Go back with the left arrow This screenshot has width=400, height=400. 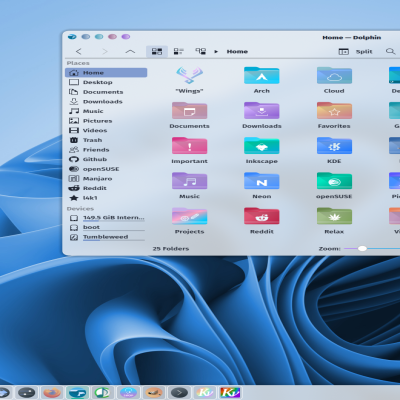tap(78, 51)
